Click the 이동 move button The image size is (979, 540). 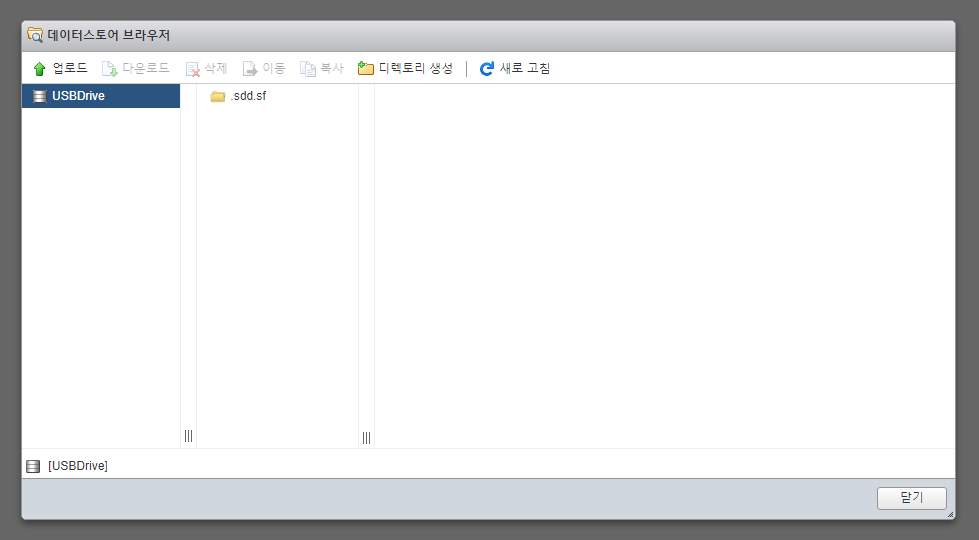pyautogui.click(x=264, y=68)
